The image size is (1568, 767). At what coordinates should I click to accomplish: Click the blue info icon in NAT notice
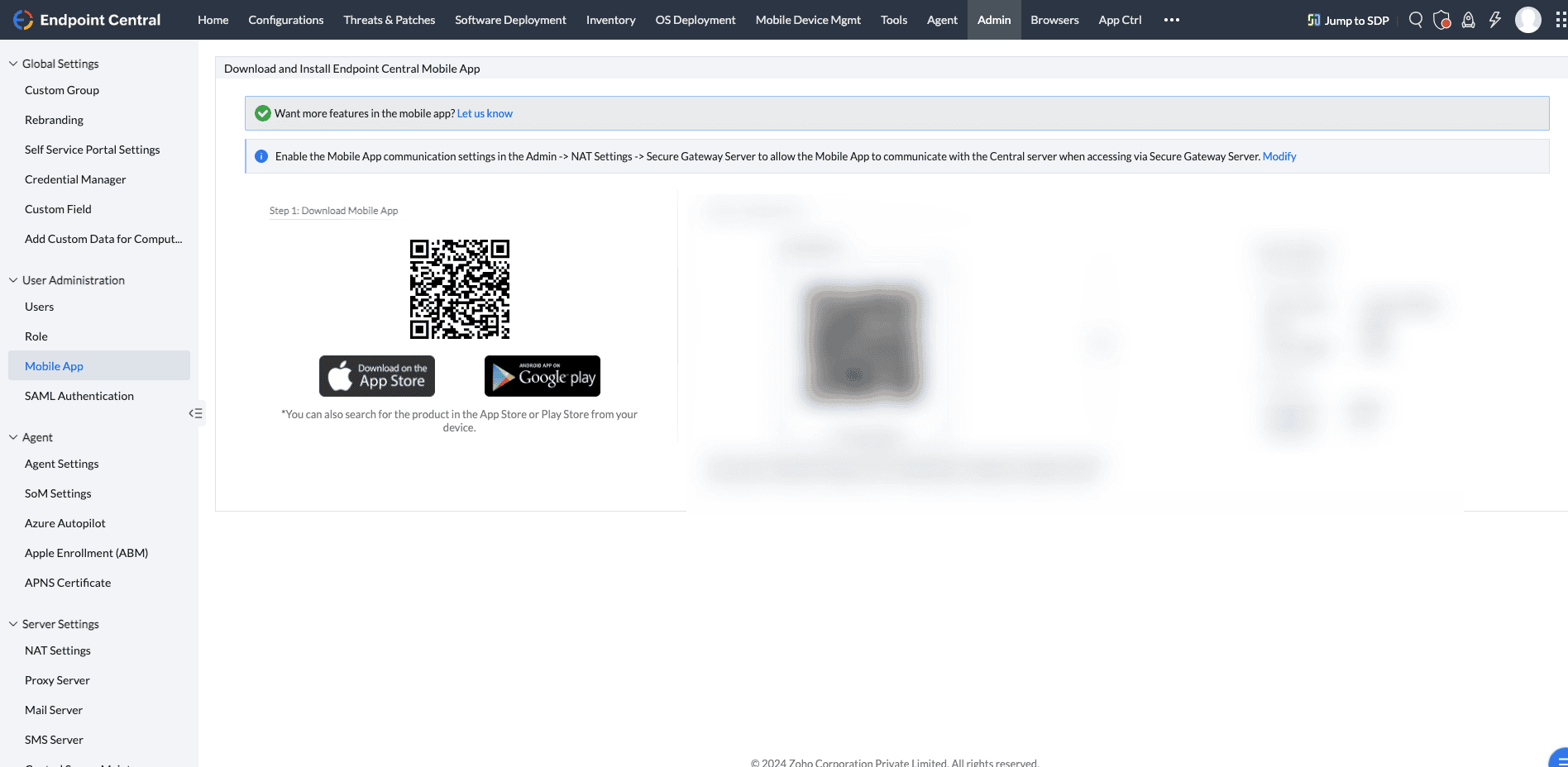[x=261, y=156]
